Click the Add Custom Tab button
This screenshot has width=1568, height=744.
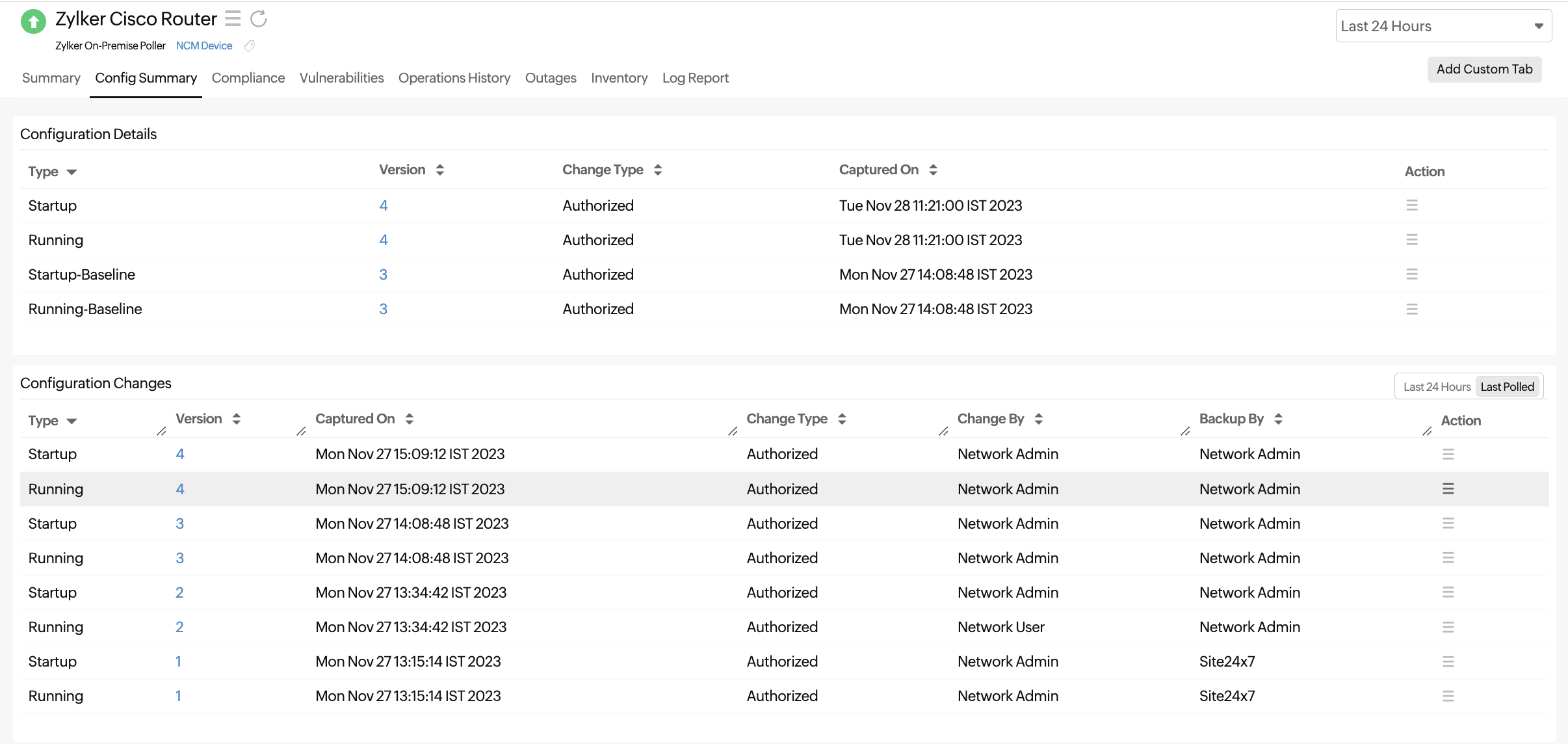pyautogui.click(x=1485, y=69)
